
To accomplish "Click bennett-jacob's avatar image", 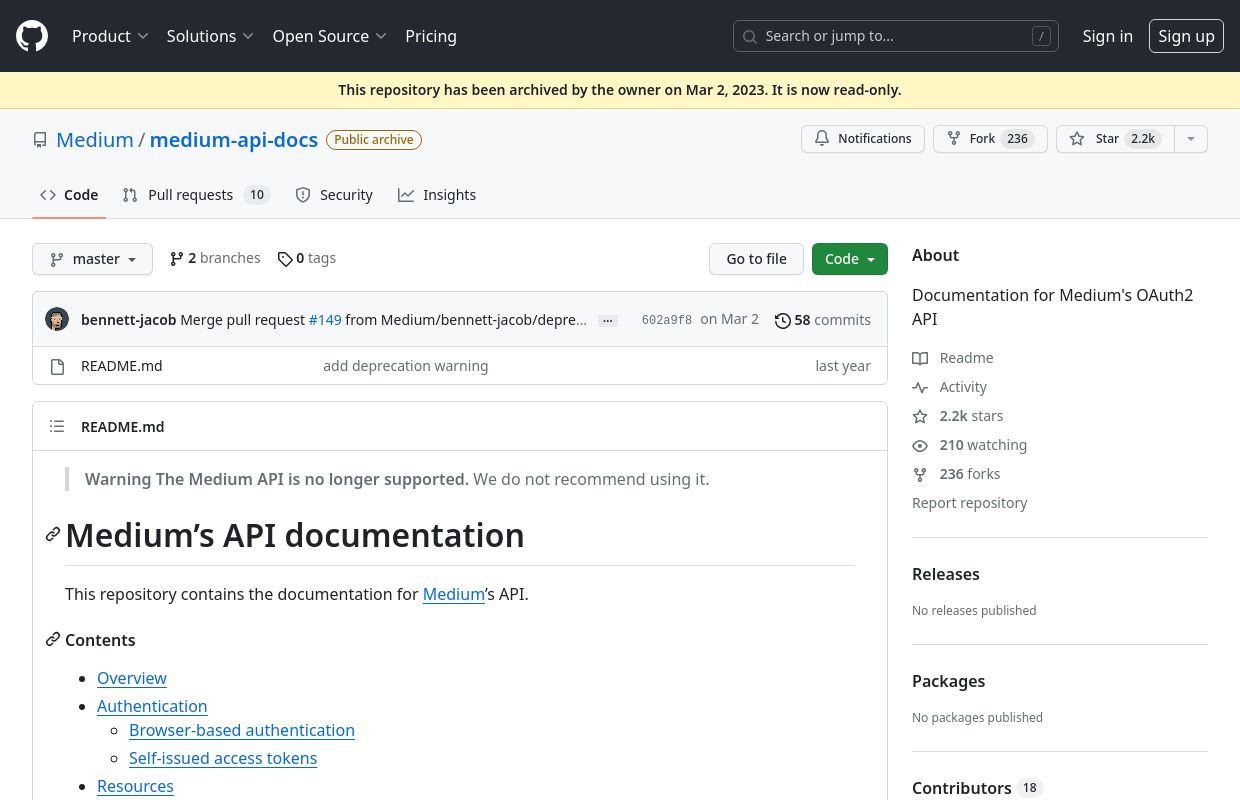I will 57,320.
